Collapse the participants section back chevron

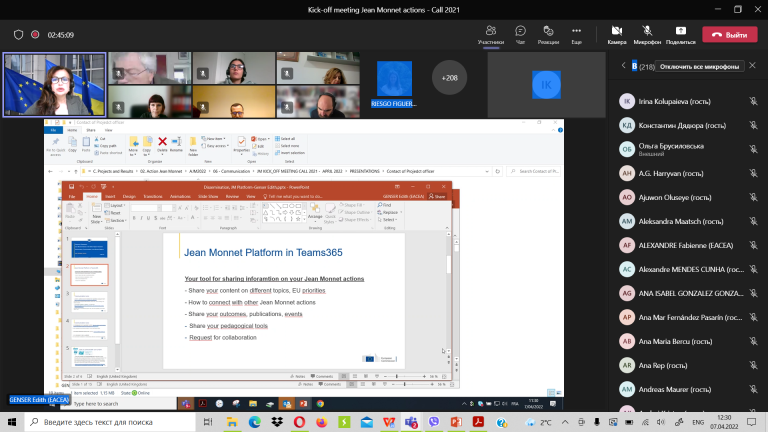coord(624,65)
